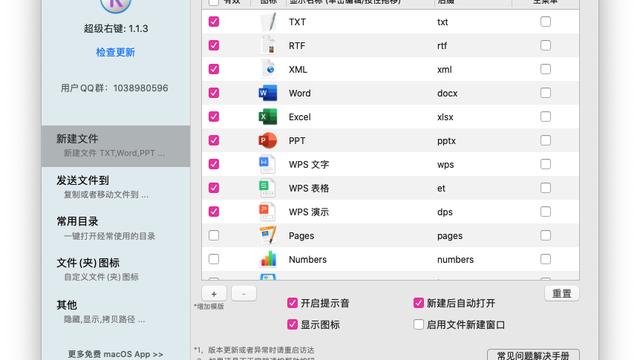Uncheck WPS 表格 enabled checkbox
This screenshot has height=360, width=640.
pos(214,187)
